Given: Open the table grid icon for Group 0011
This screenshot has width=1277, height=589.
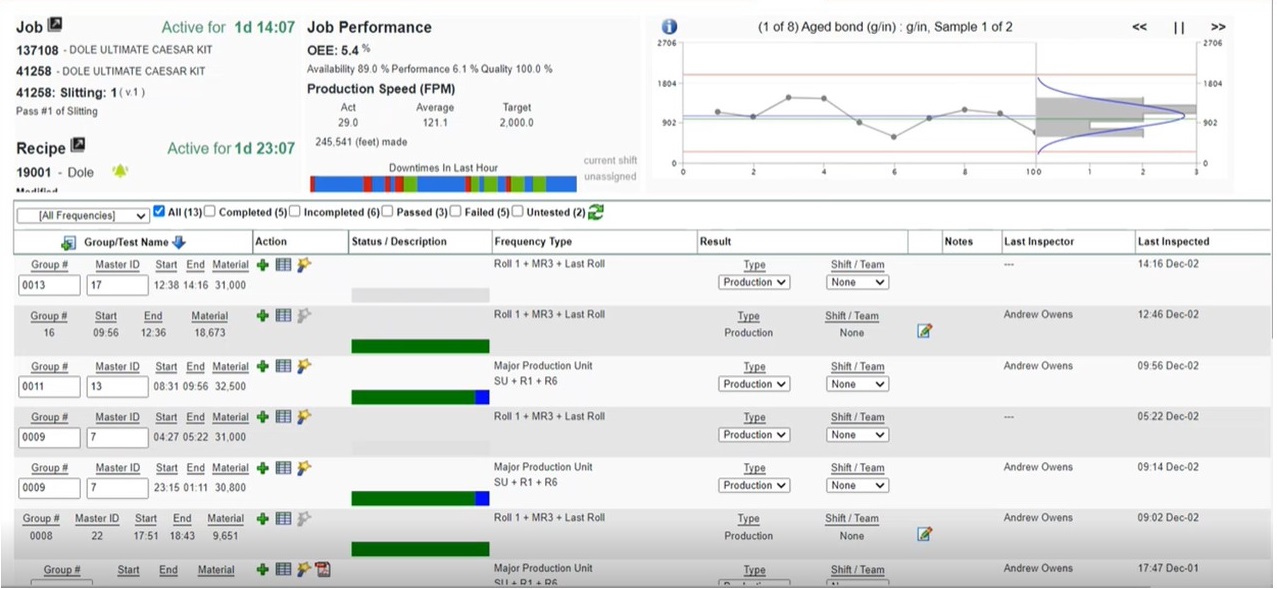Looking at the screenshot, I should click(283, 366).
